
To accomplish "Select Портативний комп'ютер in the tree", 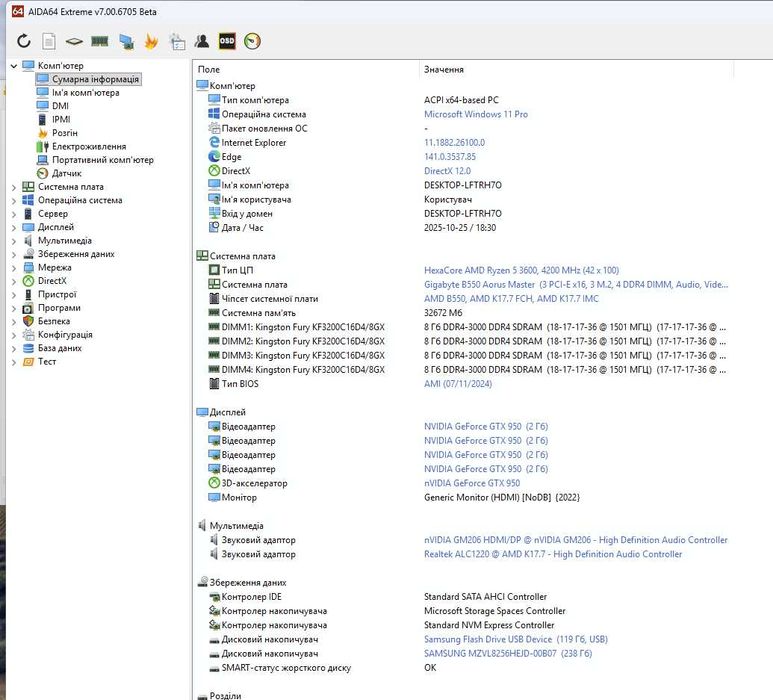I will 103,160.
